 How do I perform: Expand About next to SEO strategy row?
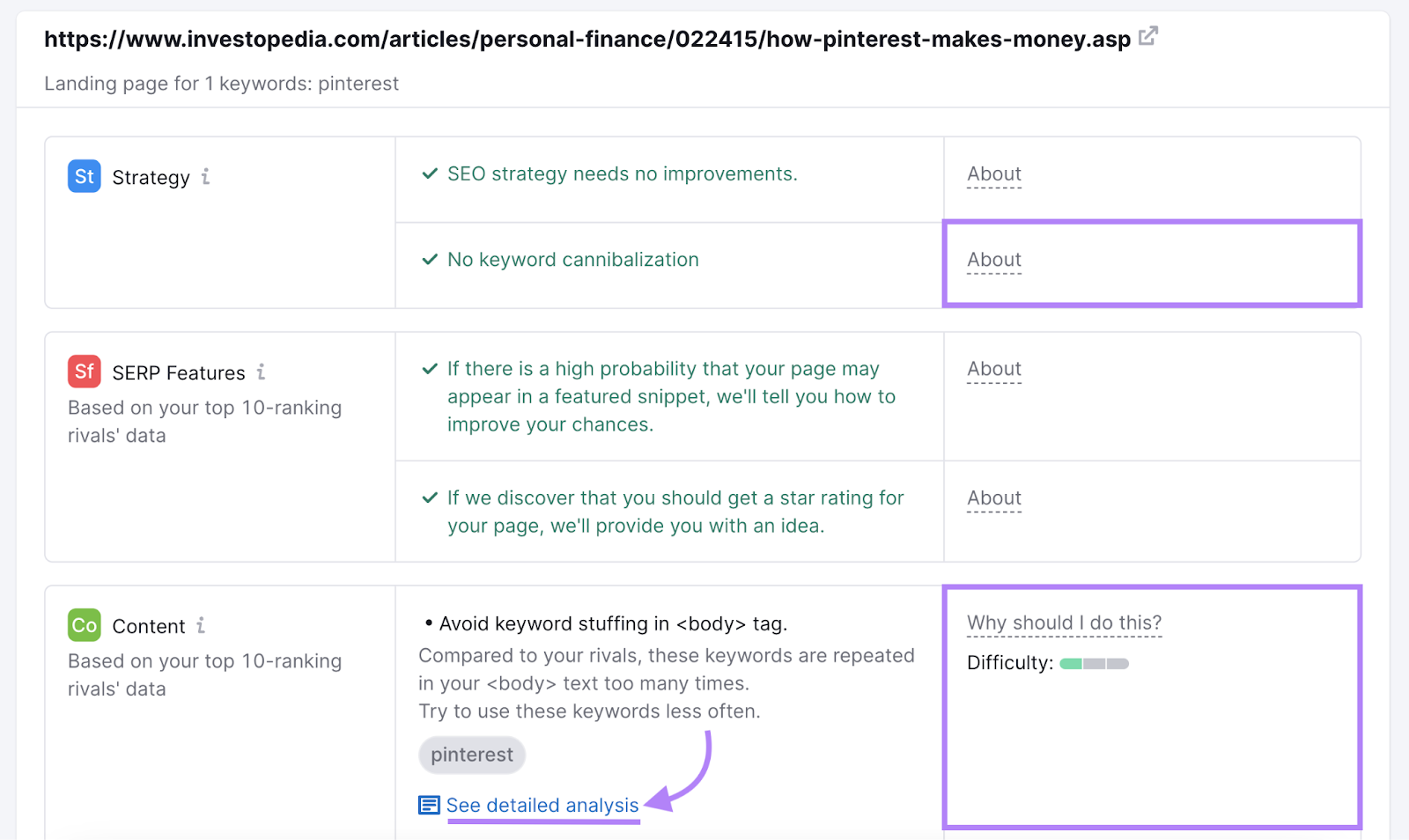993,173
